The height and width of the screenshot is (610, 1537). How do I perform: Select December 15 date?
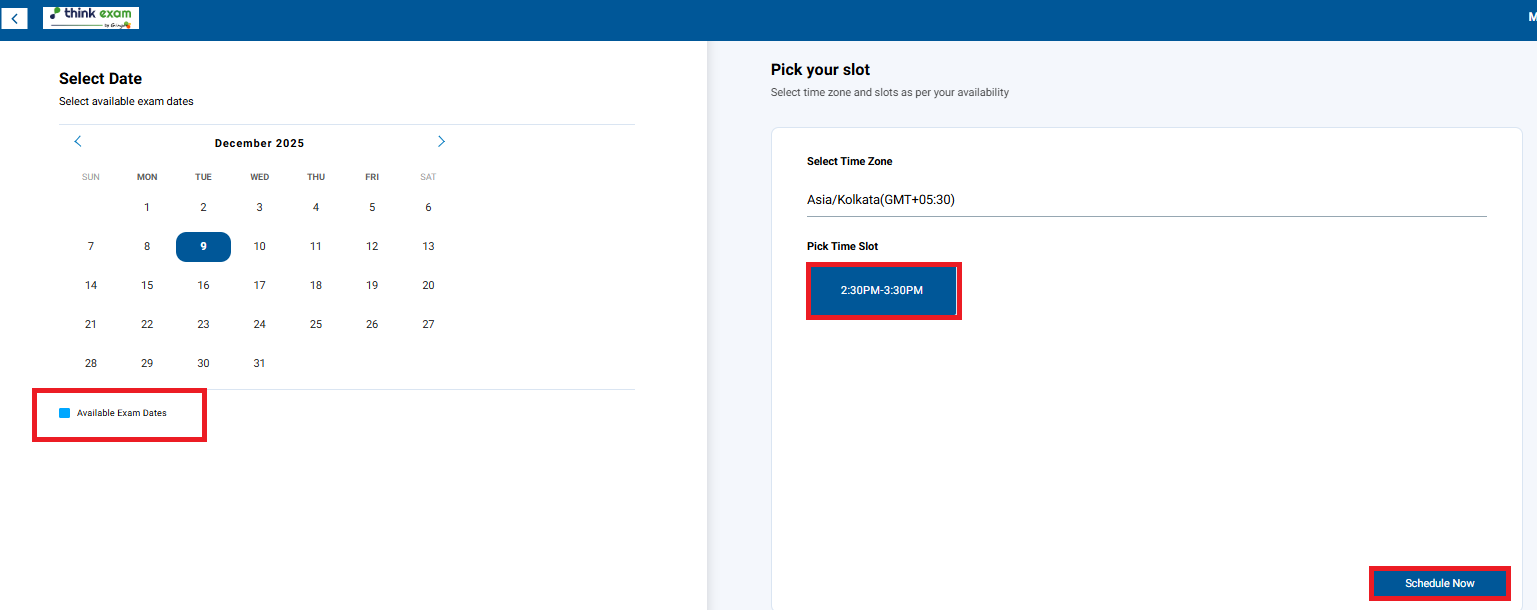tap(147, 286)
